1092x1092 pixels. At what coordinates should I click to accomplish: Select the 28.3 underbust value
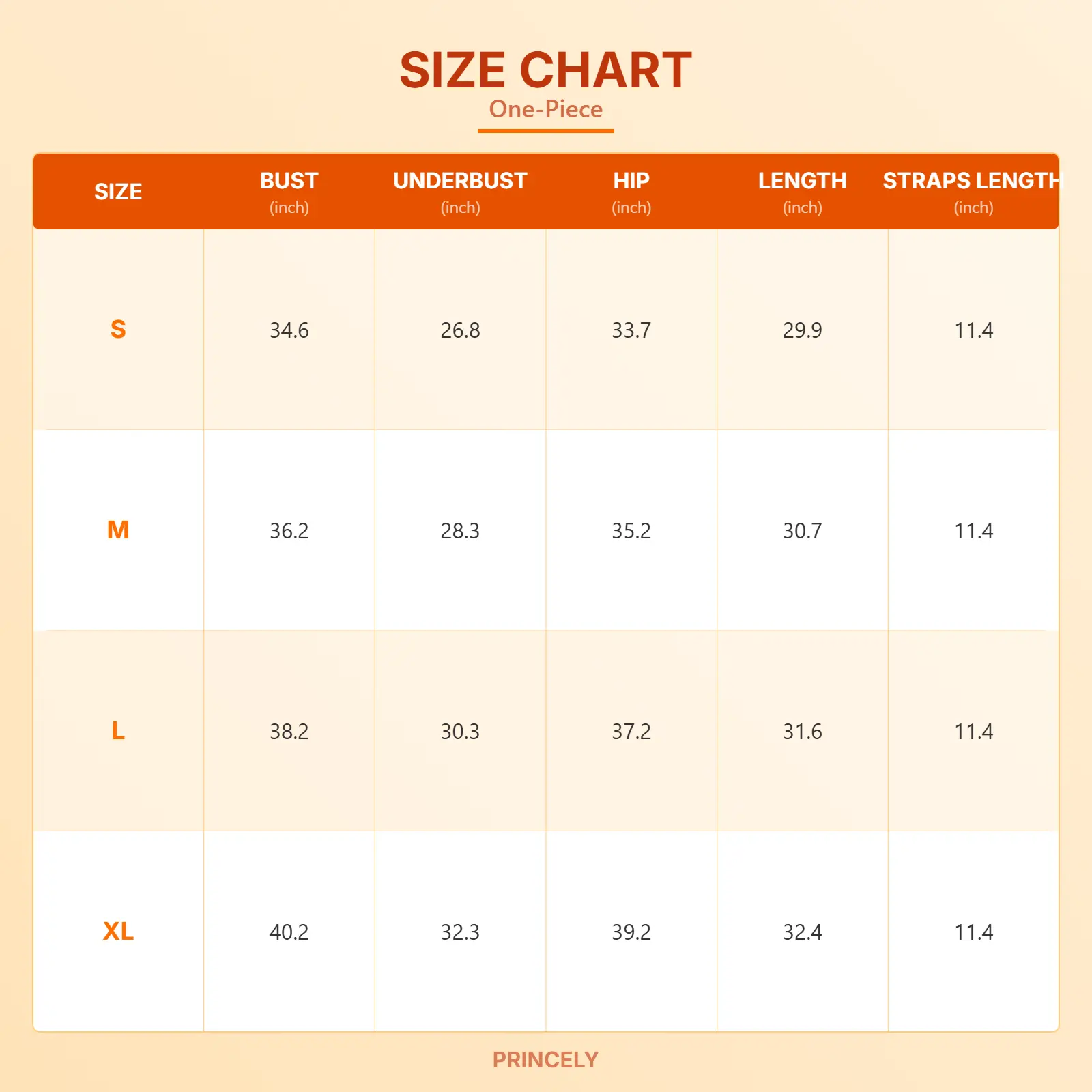coord(460,531)
